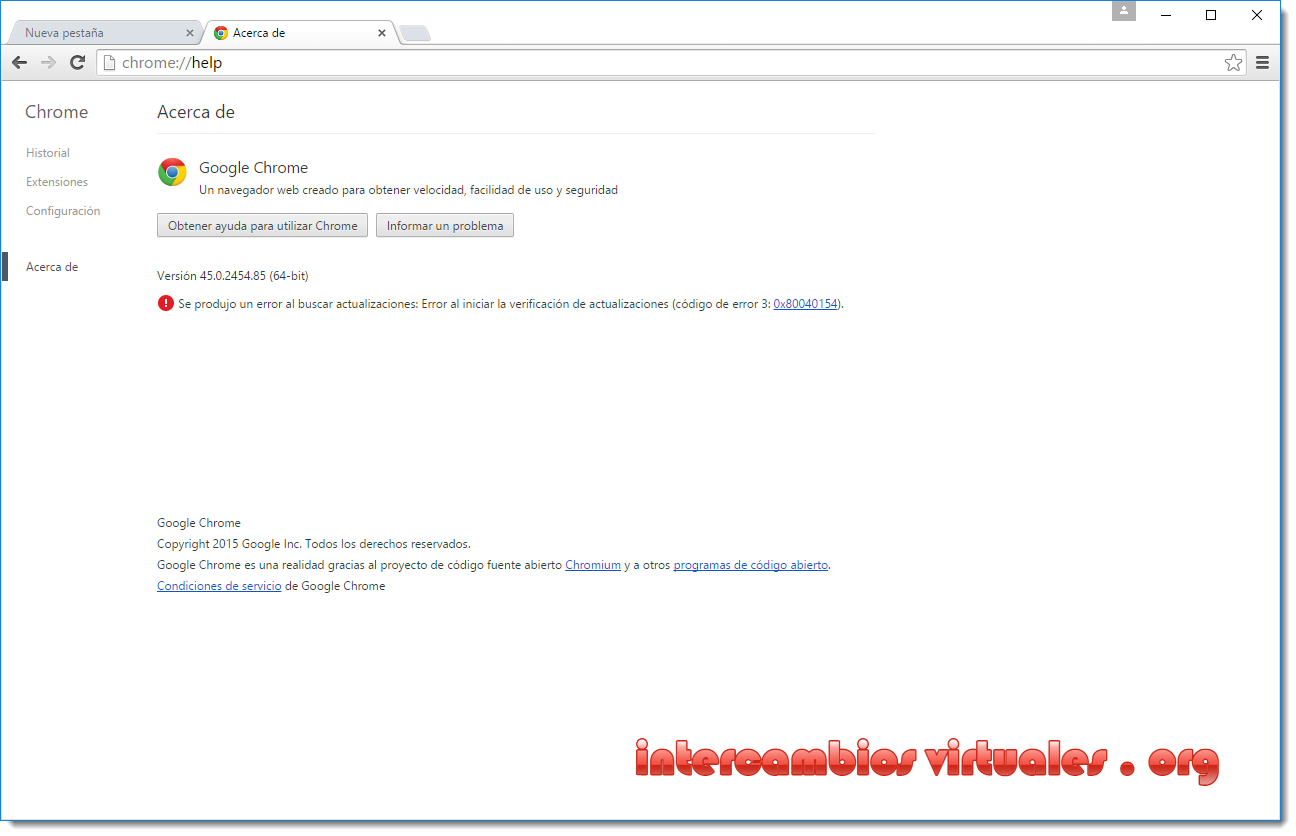Screen dimensions: 1296x836
Task: Open the error code 0x80040154 link
Action: click(807, 303)
